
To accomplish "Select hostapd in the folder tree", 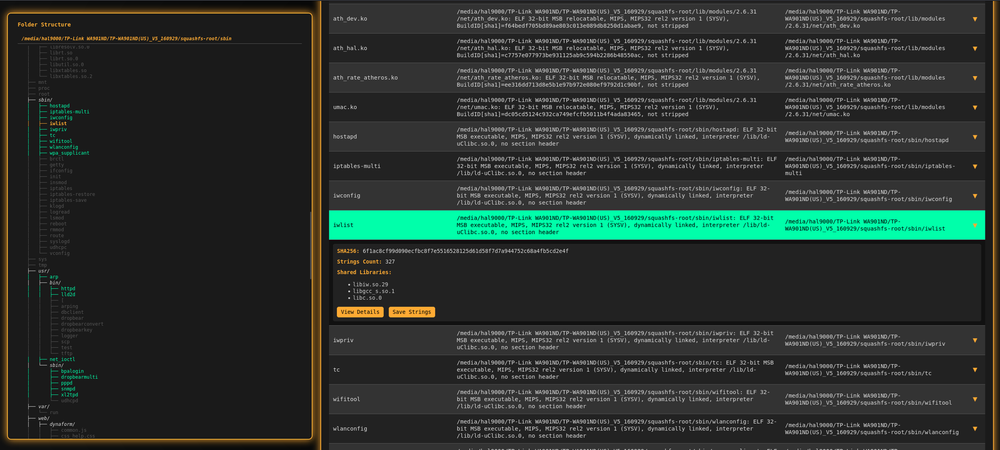I will 59,106.
